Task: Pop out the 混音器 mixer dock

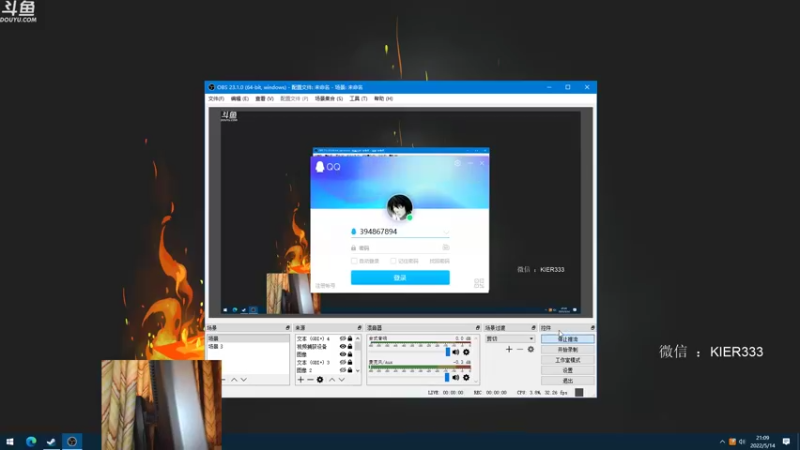Action: pos(478,328)
